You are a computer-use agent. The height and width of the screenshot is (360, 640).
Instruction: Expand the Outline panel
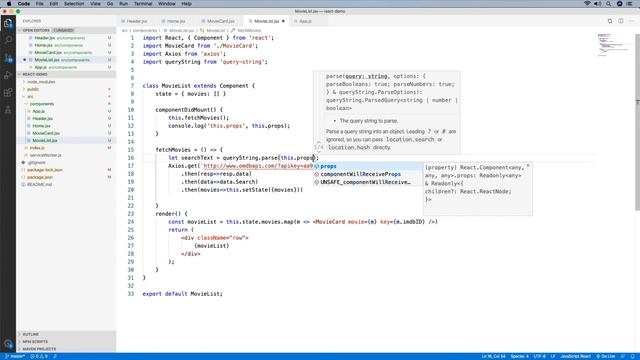pos(66,334)
